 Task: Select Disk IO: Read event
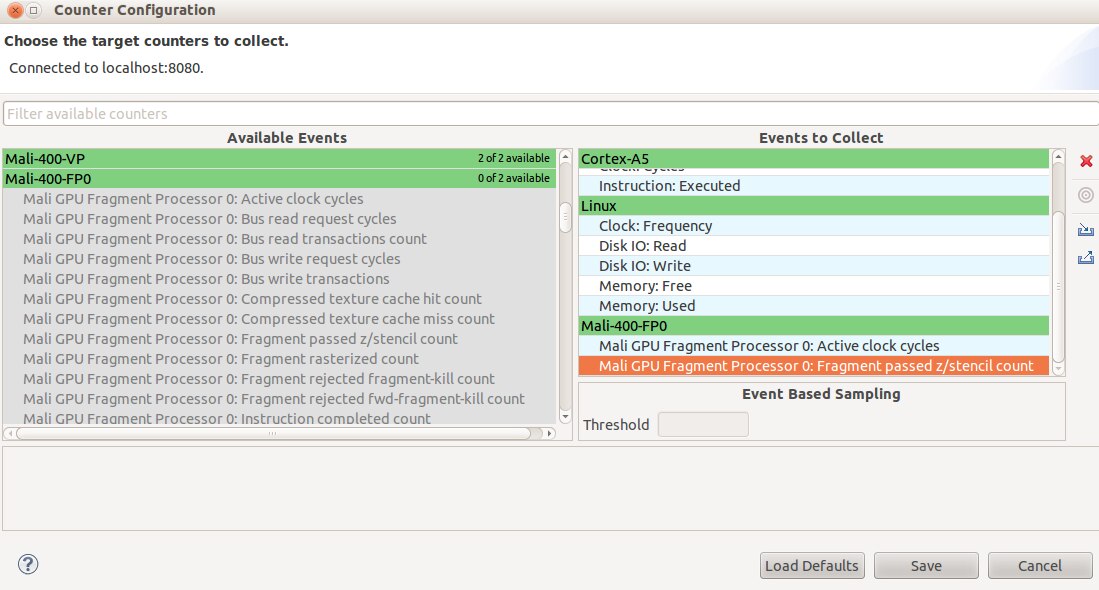[x=642, y=246]
